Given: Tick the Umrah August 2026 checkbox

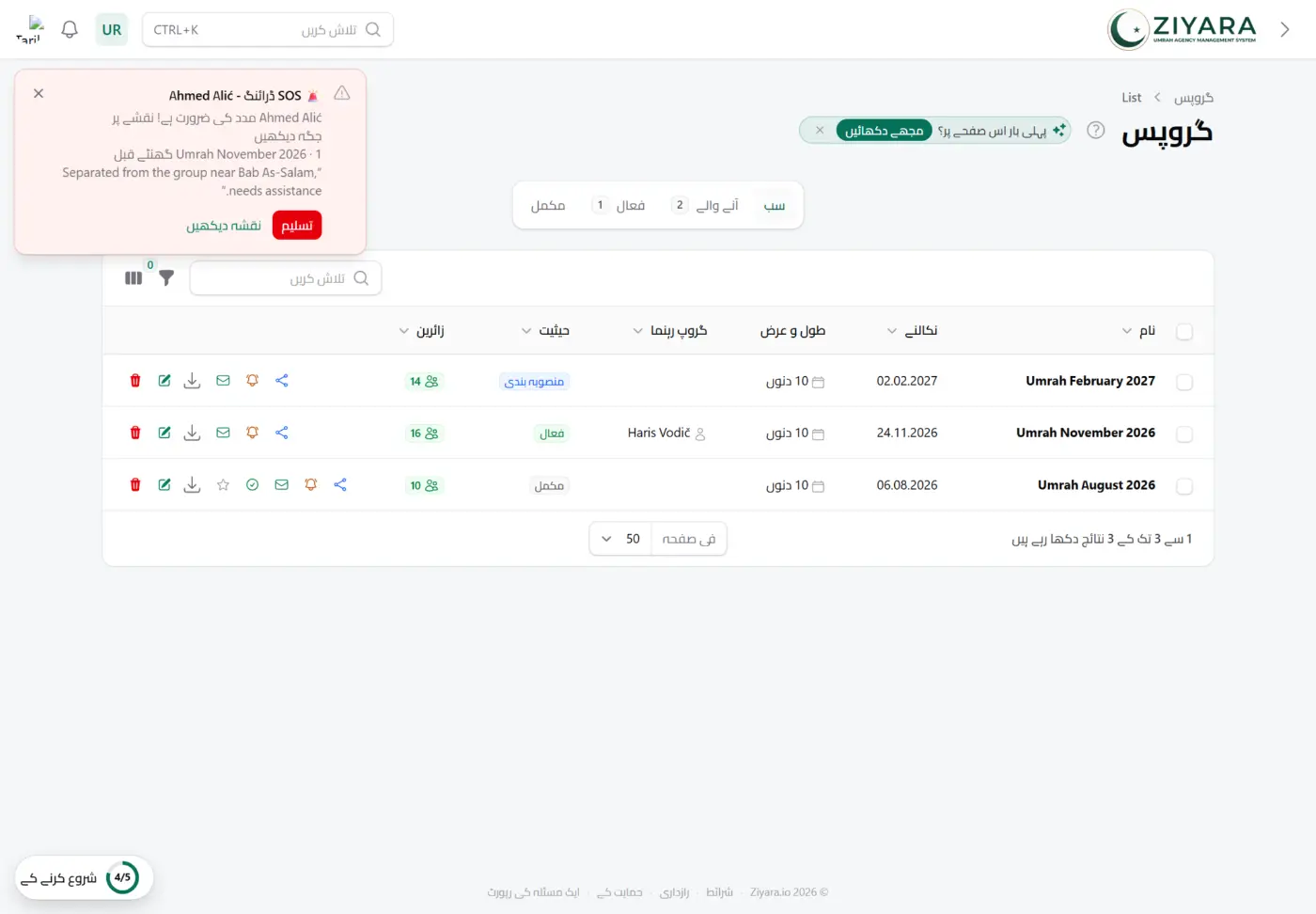Looking at the screenshot, I should point(1184,486).
